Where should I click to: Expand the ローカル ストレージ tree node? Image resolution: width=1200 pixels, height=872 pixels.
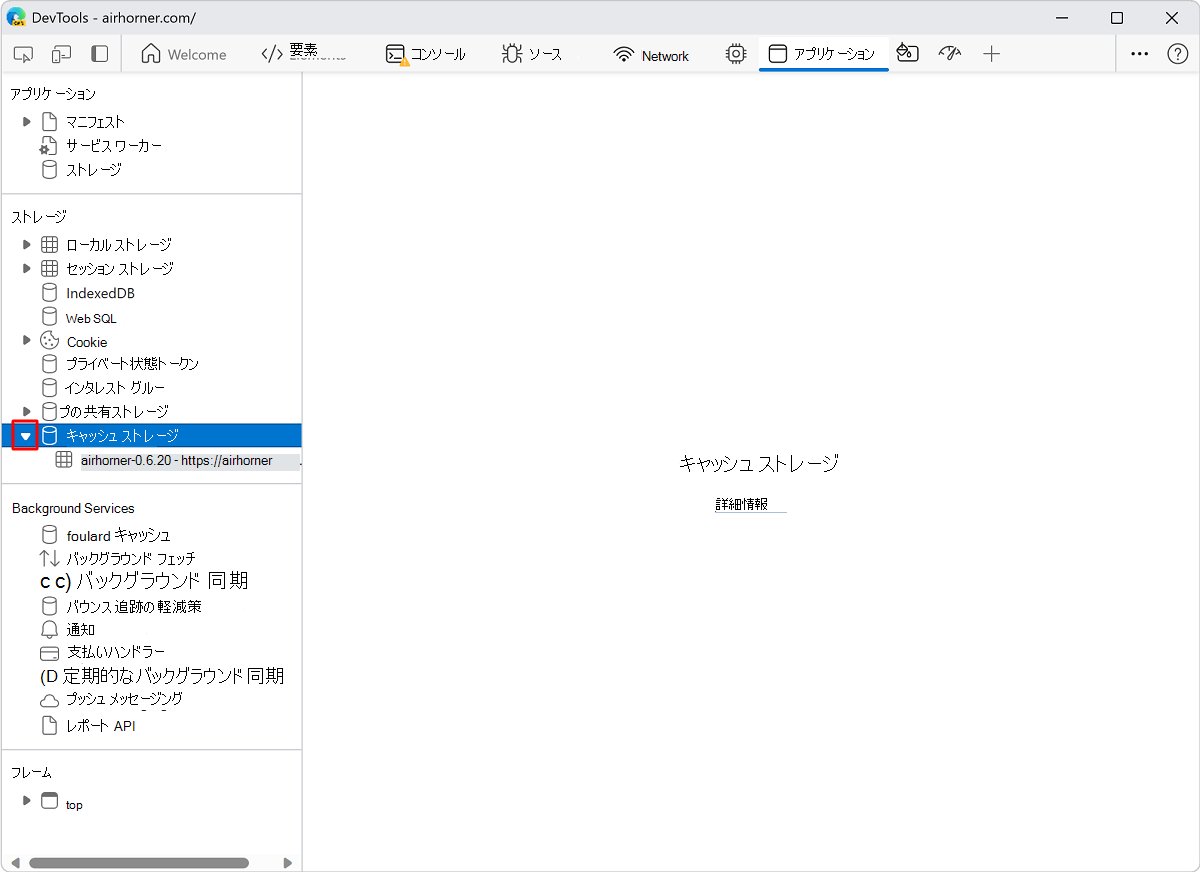[x=27, y=244]
